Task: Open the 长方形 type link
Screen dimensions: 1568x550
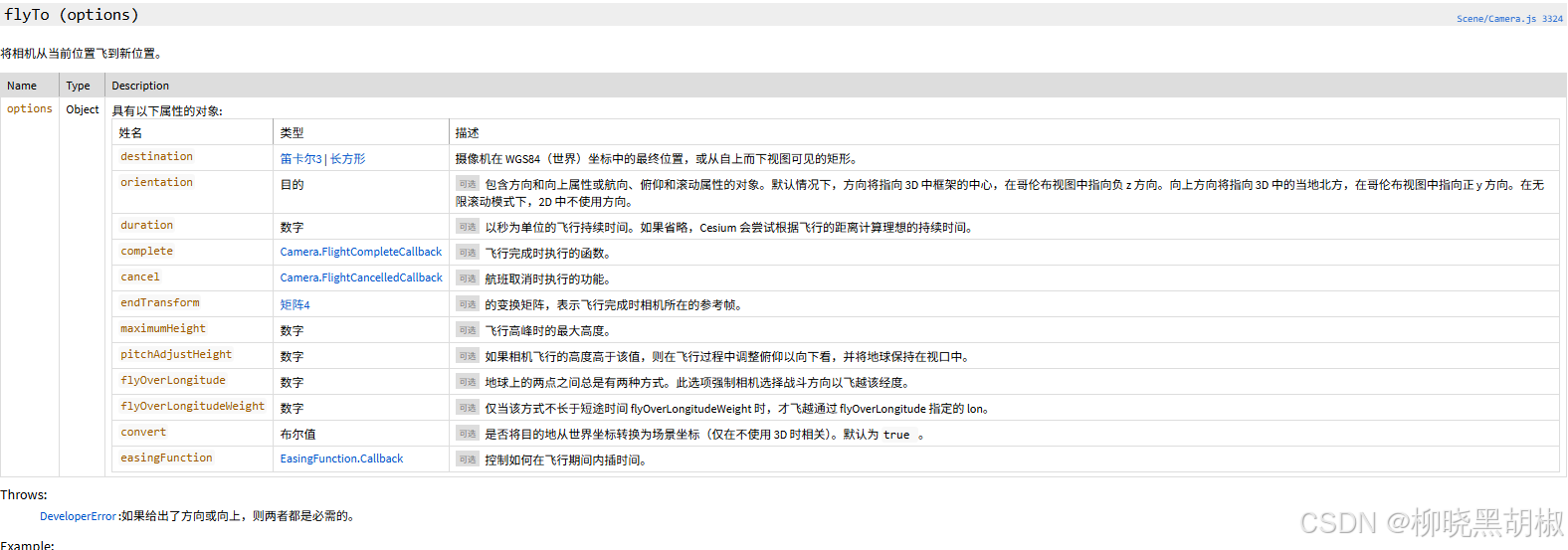Action: click(347, 159)
